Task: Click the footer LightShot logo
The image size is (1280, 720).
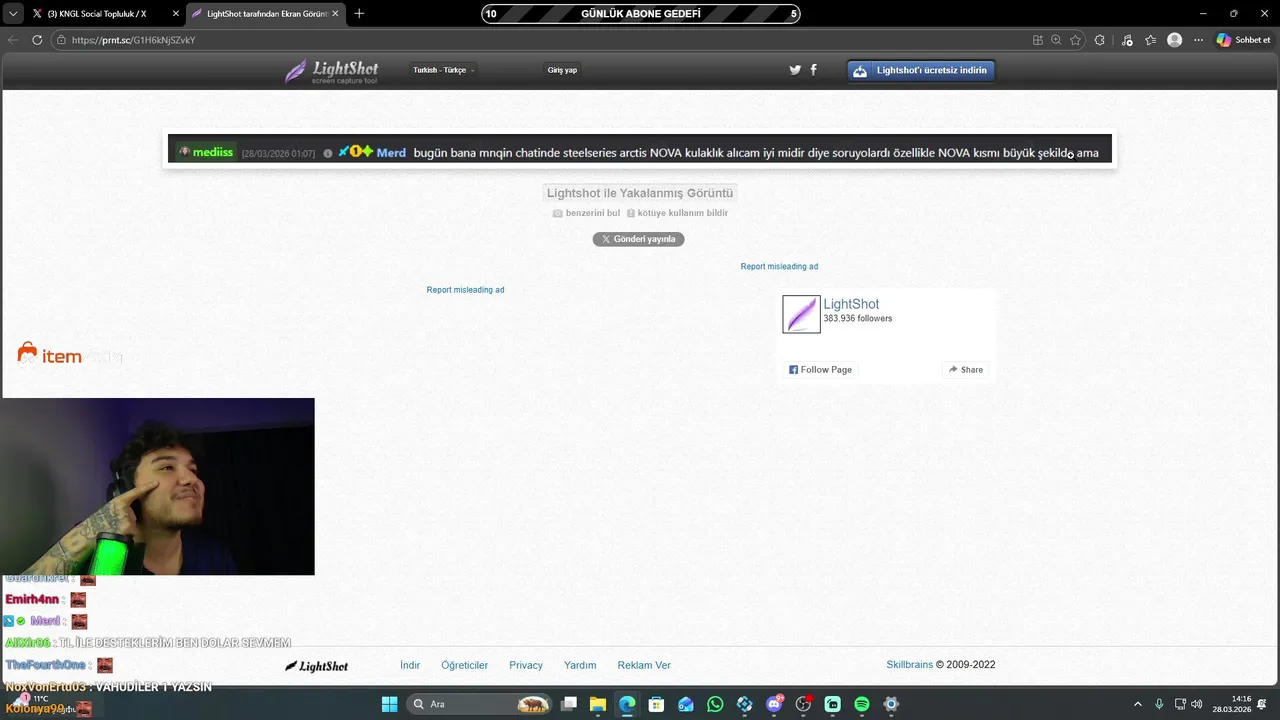Action: pos(316,666)
